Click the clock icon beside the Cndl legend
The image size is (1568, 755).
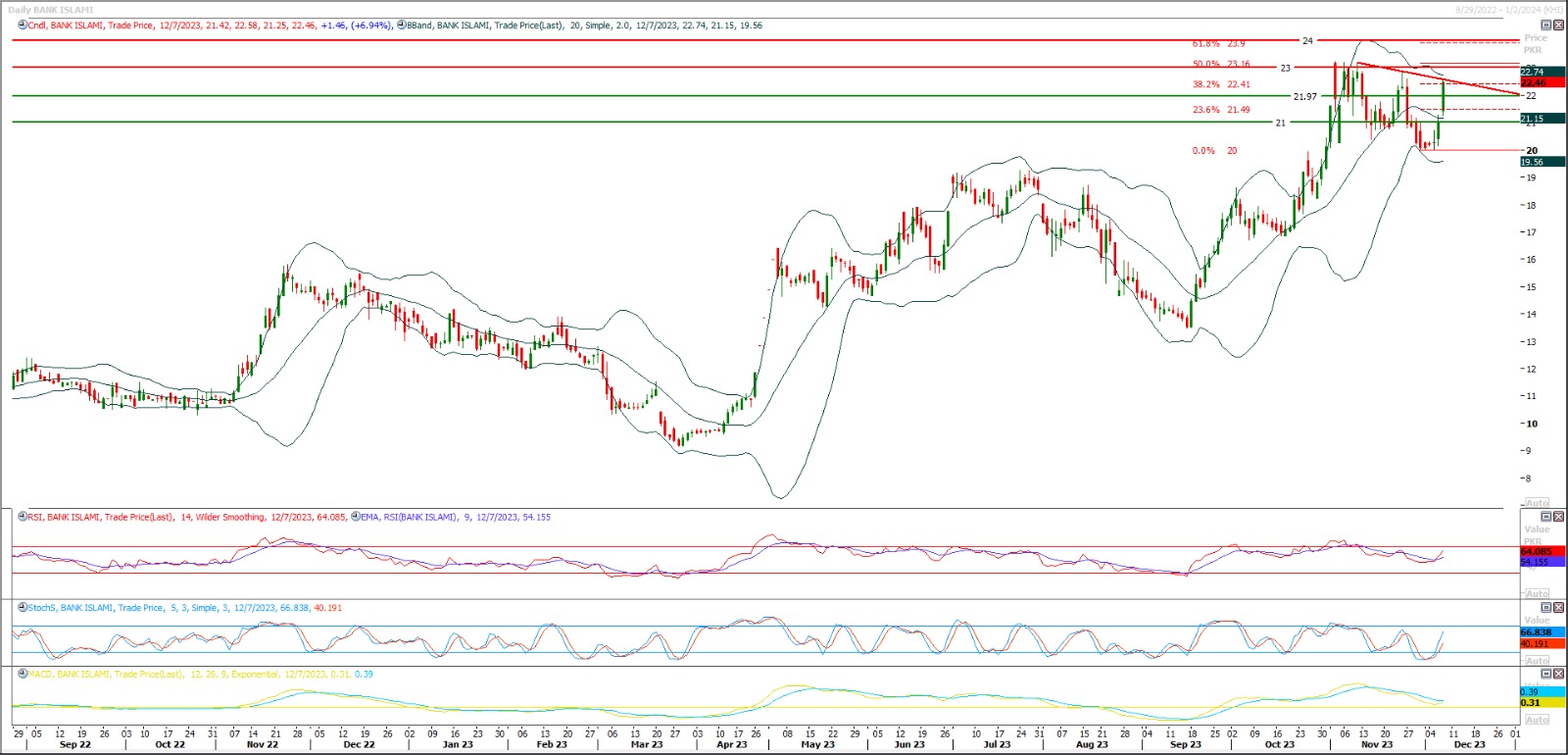coord(23,25)
